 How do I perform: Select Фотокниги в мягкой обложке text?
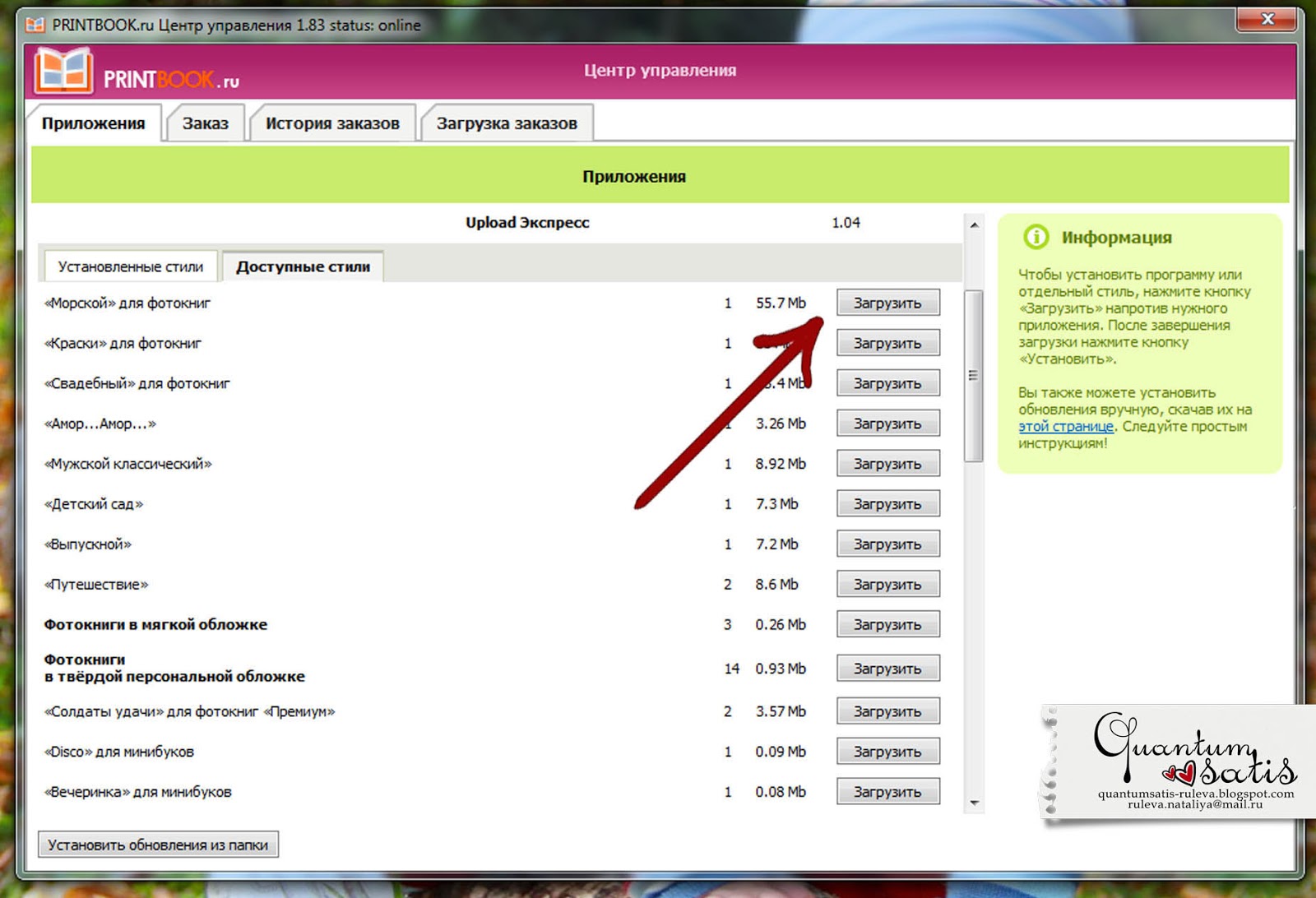tap(155, 625)
